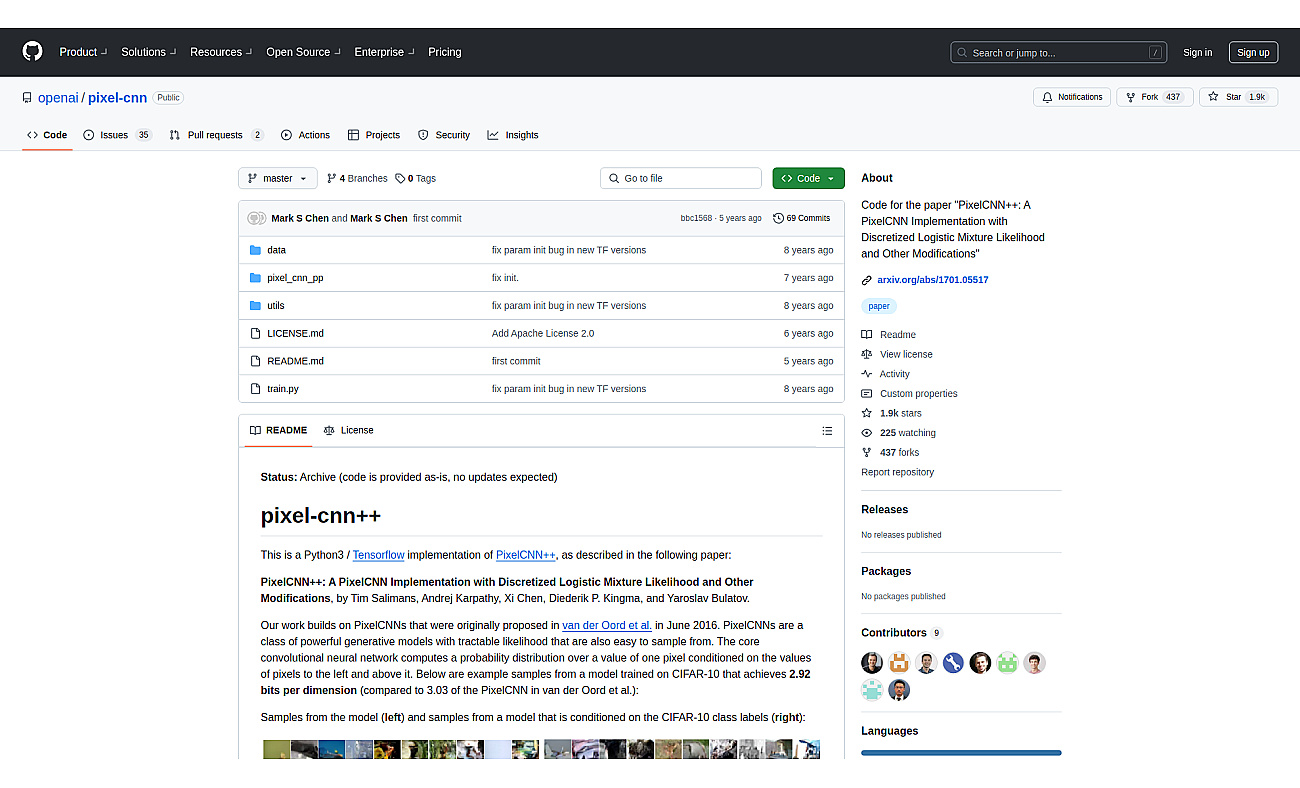Click the Notifications bell button
The height and width of the screenshot is (788, 1300).
[x=1072, y=97]
